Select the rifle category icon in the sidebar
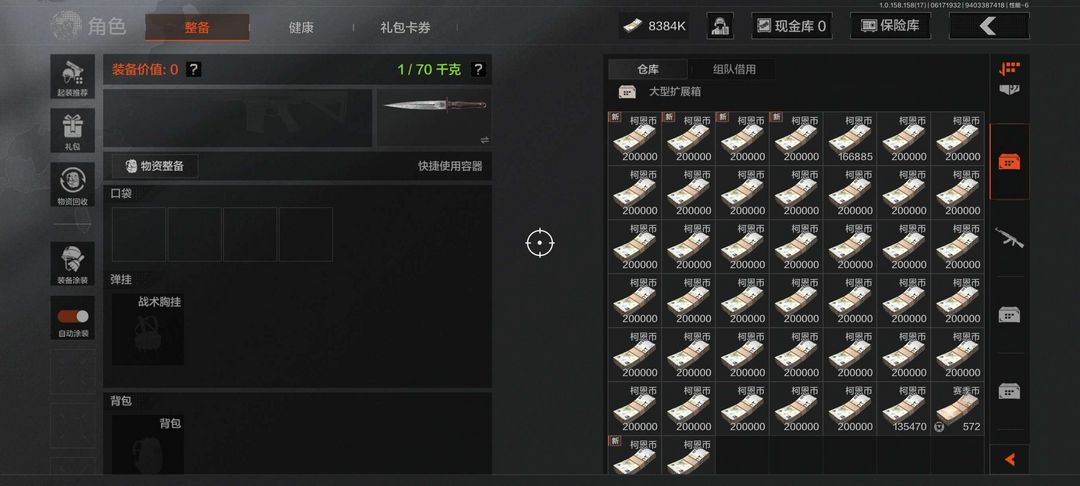The width and height of the screenshot is (1080, 486). [x=1009, y=237]
